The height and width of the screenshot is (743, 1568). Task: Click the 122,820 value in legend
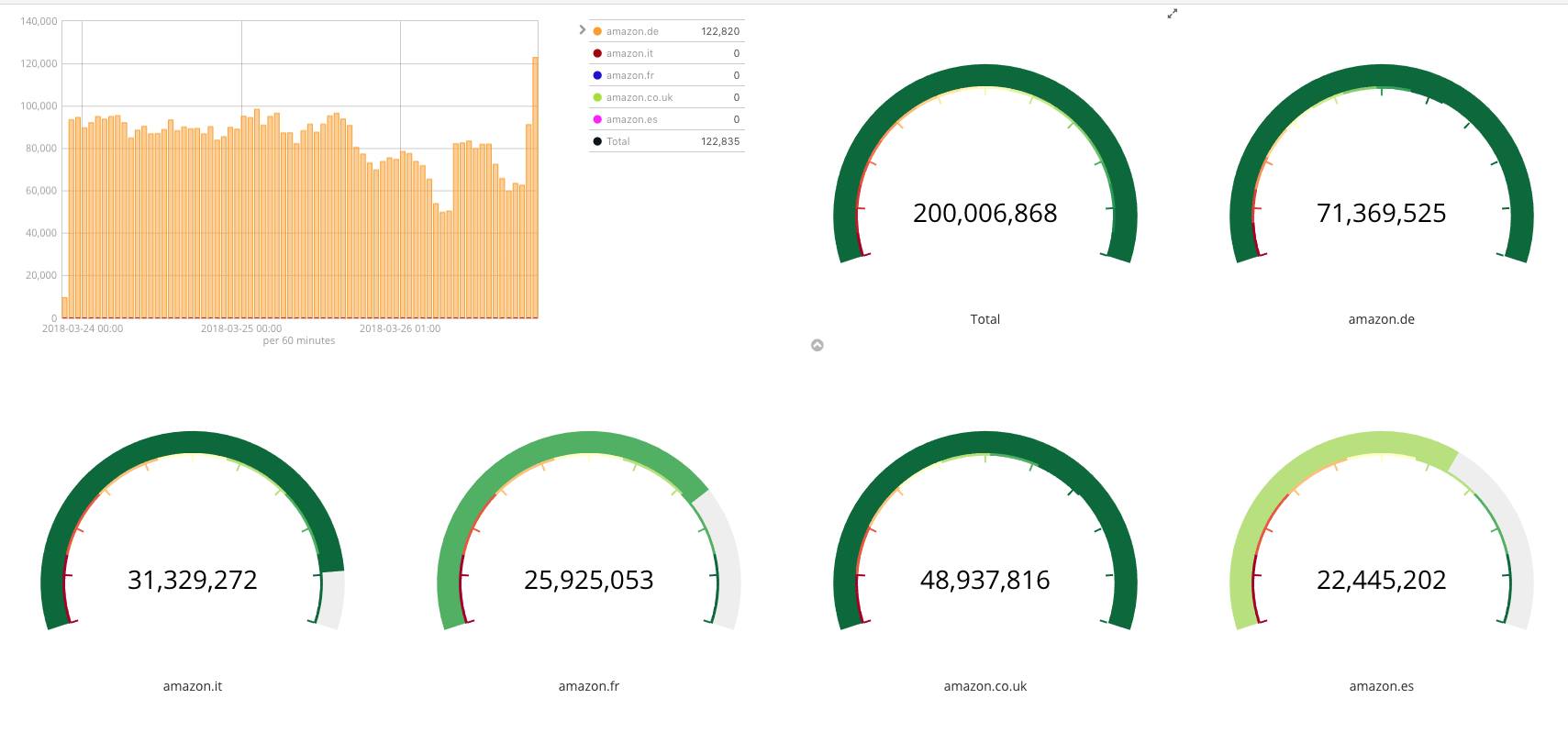coord(720,31)
